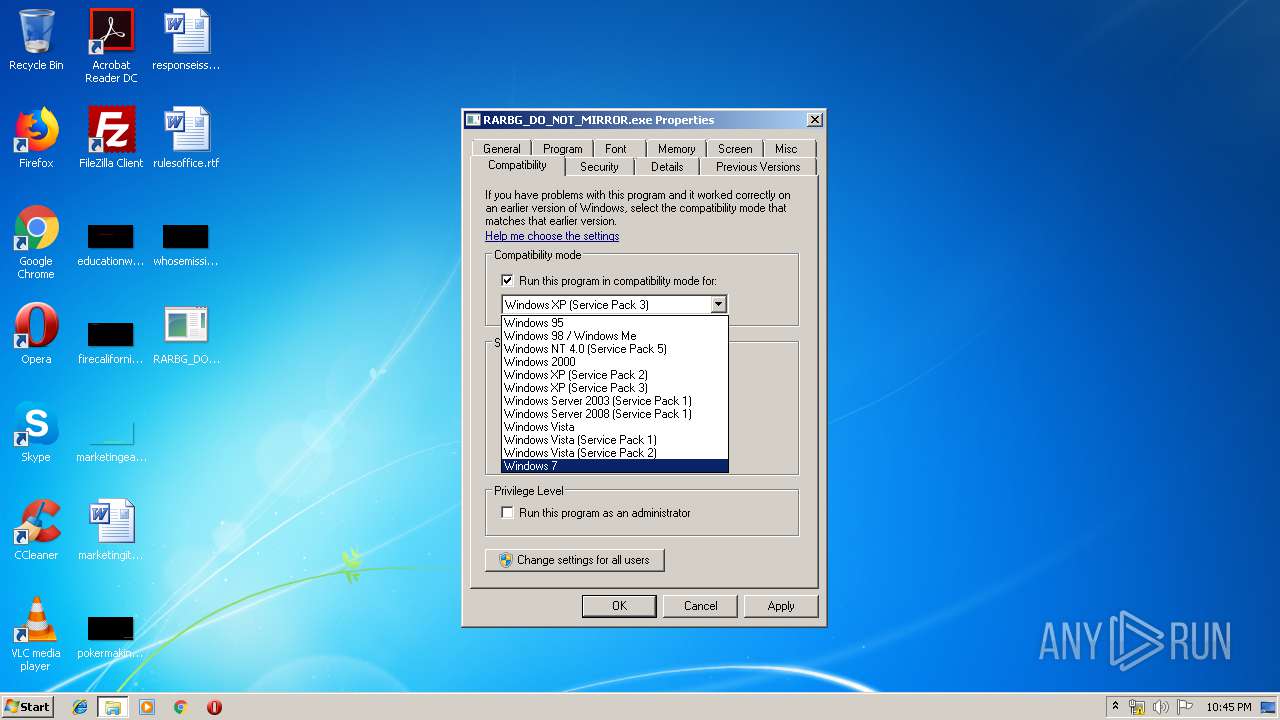The width and height of the screenshot is (1280, 720).
Task: Choose Windows Vista (Service Pack 1)
Action: (x=614, y=440)
